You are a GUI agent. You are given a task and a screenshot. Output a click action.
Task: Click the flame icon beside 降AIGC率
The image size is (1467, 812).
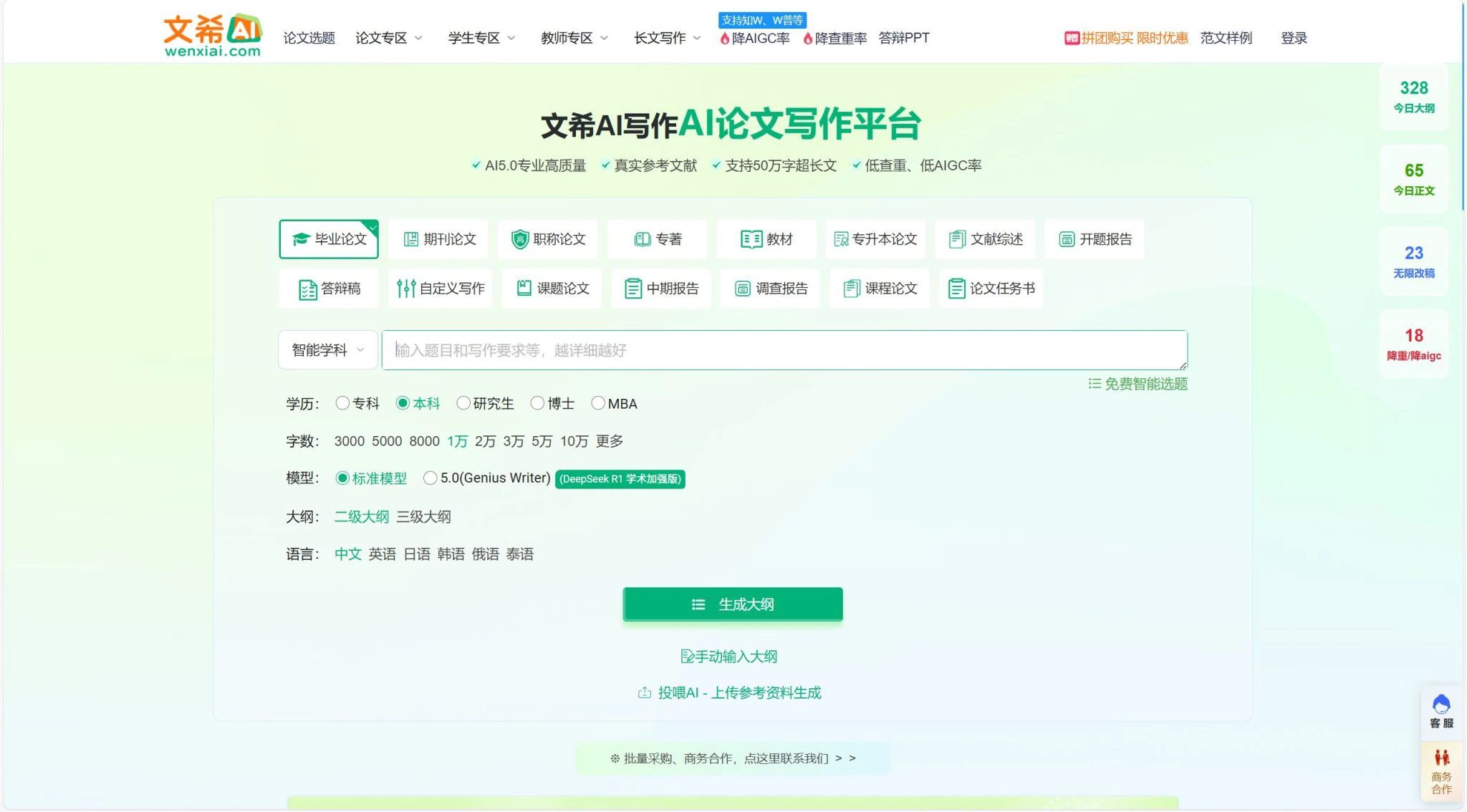725,38
